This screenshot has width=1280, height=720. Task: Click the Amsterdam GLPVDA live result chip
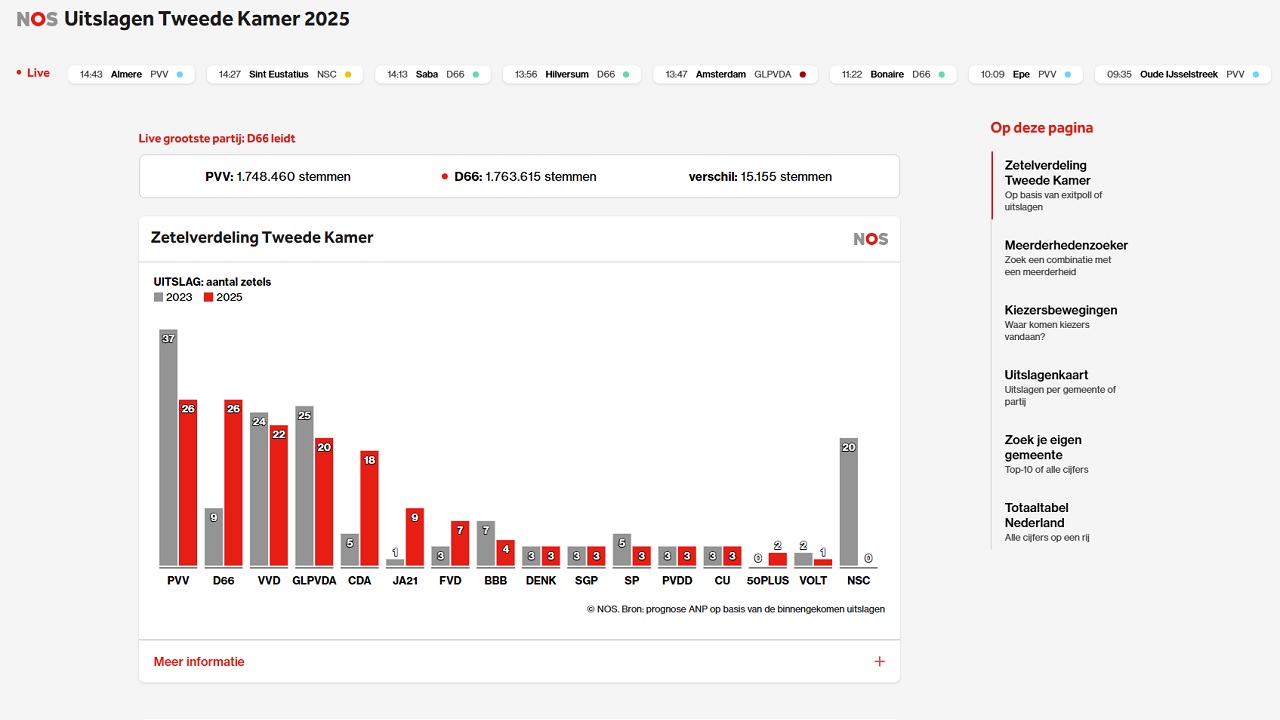click(735, 74)
